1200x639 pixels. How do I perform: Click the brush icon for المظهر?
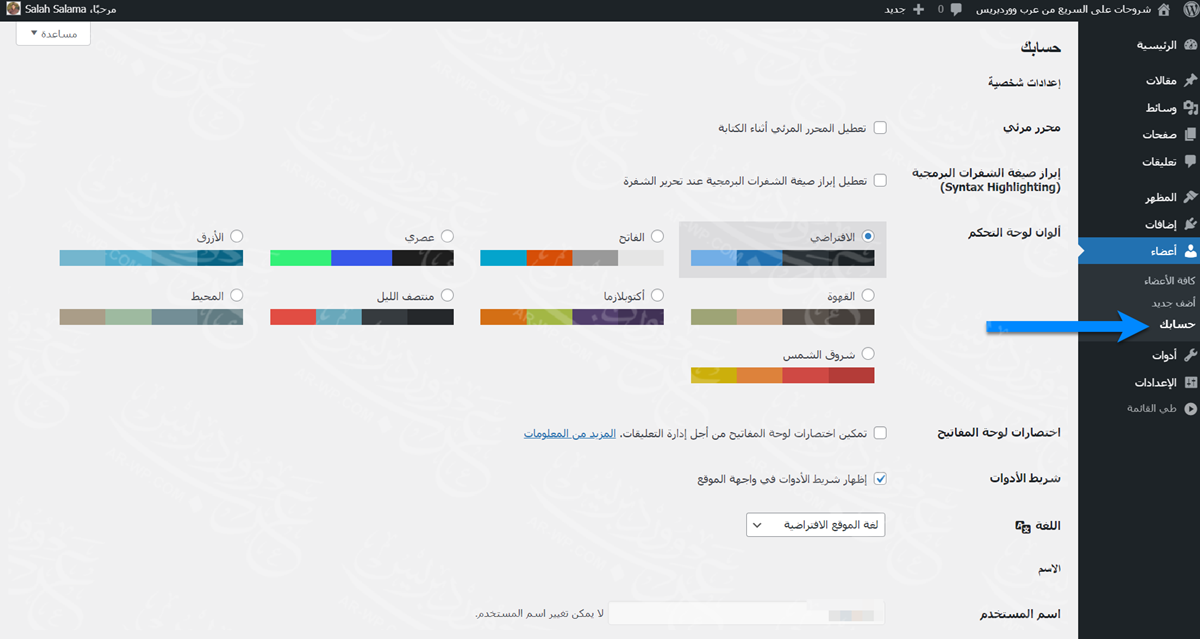pos(1190,197)
